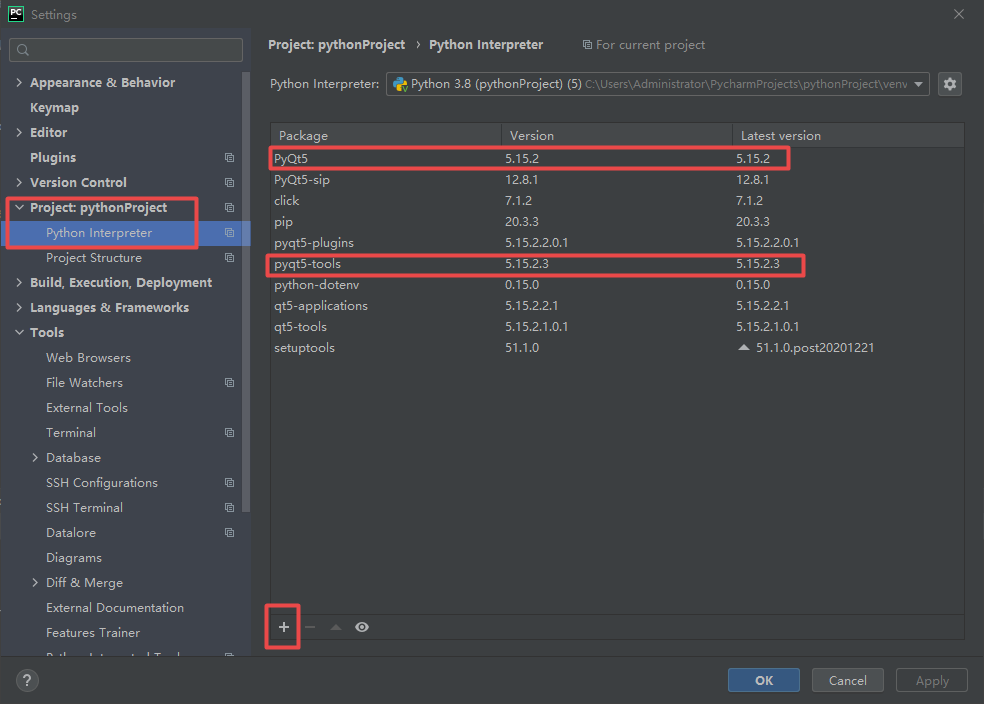Open interpreter settings with the gear icon
This screenshot has height=704, width=984.
point(949,84)
